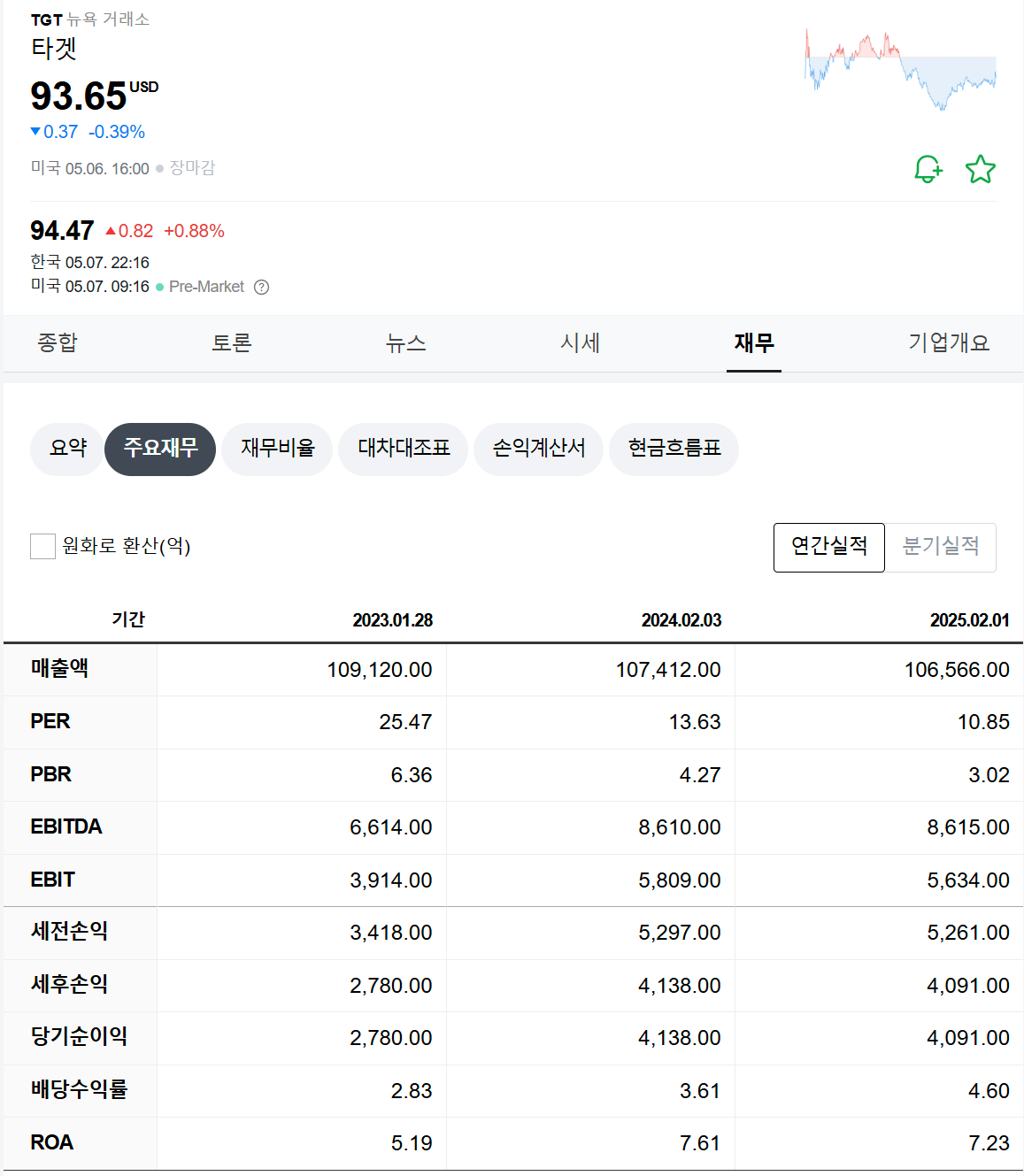The height and width of the screenshot is (1176, 1024).
Task: Open the 시세 tab
Action: pos(580,342)
